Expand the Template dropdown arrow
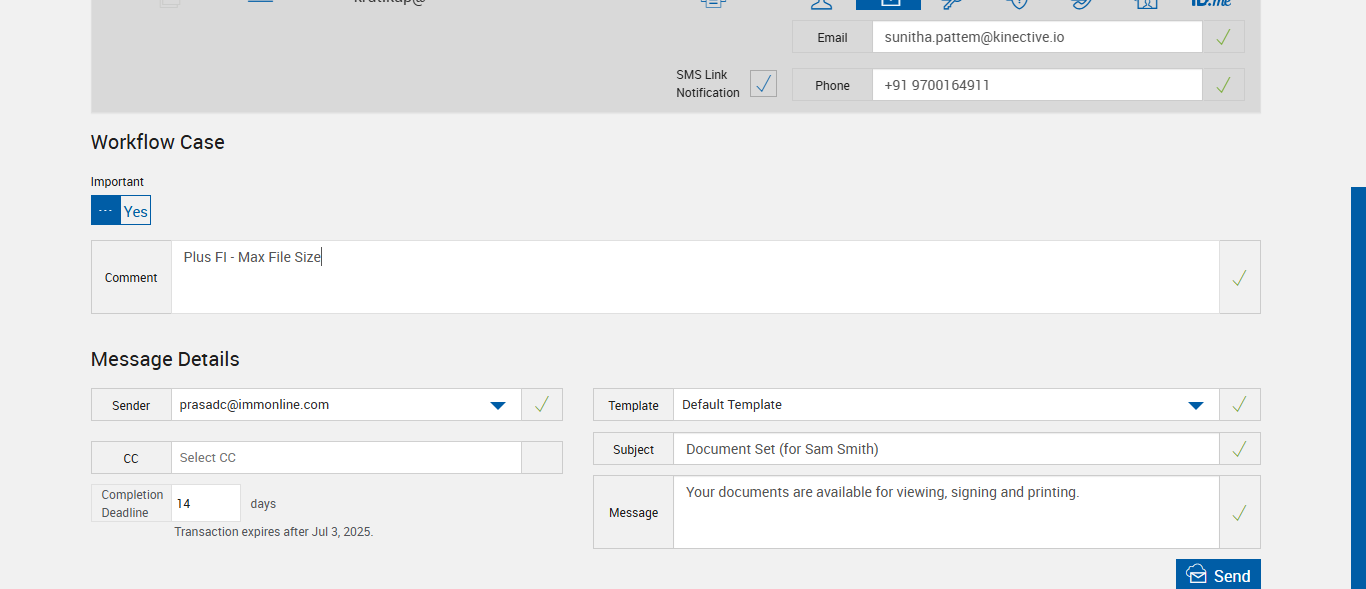Screen dimensions: 1366x589 (x=1195, y=405)
